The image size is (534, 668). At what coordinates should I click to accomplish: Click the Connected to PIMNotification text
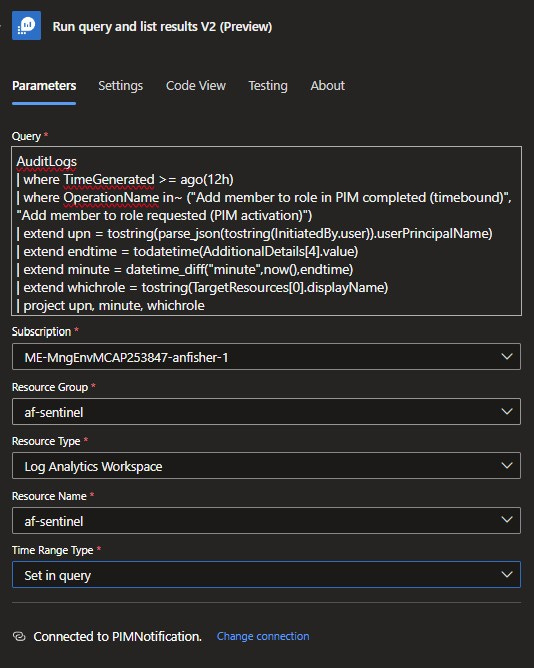[118, 636]
